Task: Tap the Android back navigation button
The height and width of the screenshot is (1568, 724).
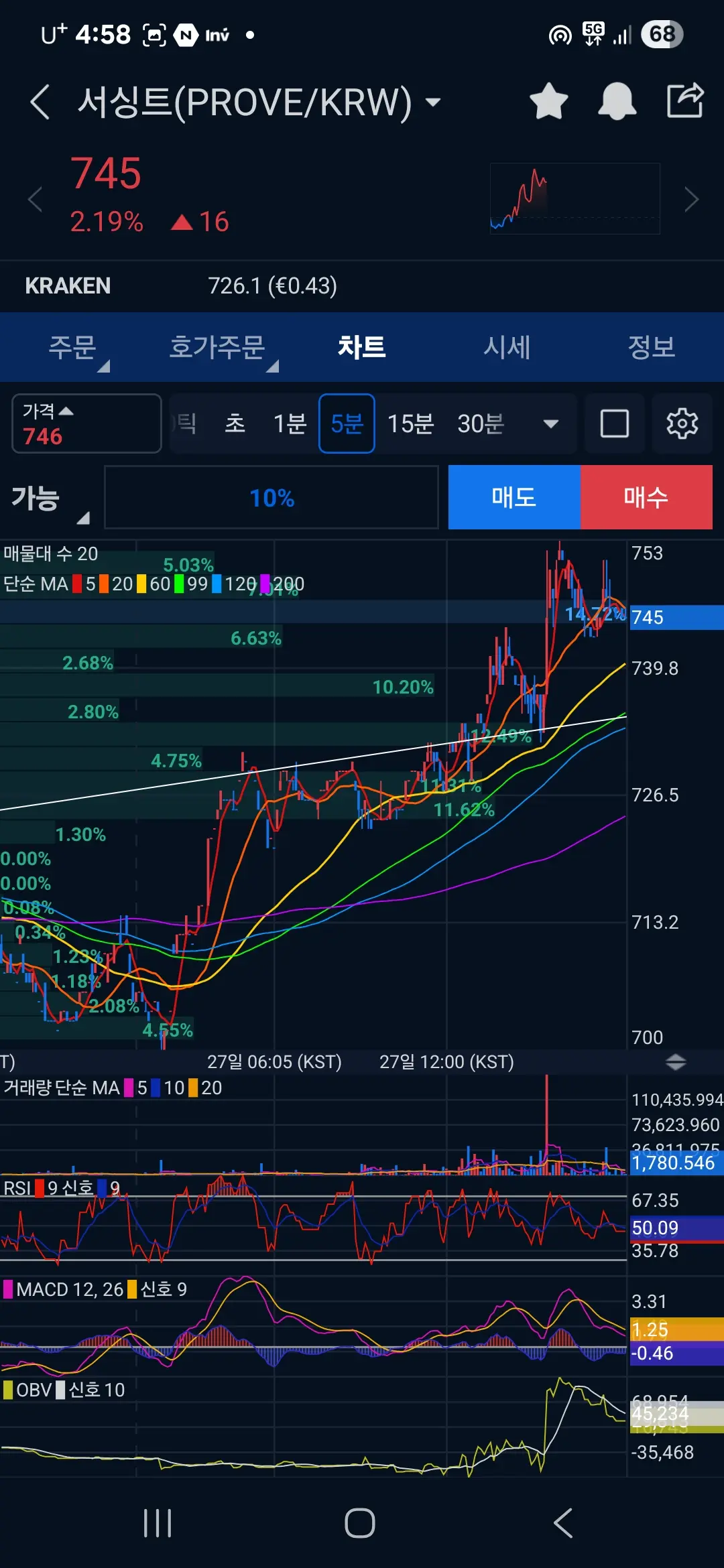Action: pos(563,1523)
